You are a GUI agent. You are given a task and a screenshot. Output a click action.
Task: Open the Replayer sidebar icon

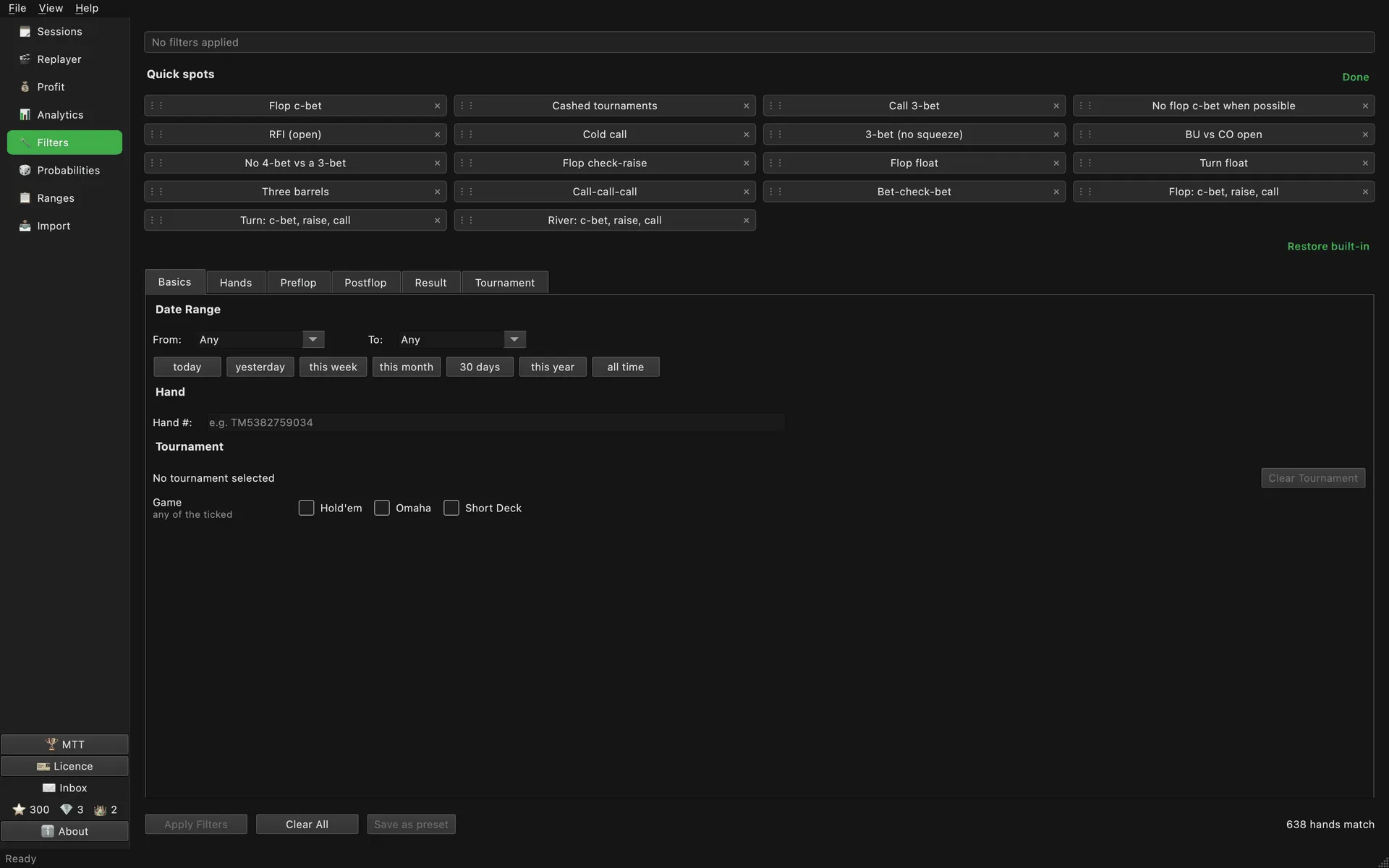click(x=25, y=59)
